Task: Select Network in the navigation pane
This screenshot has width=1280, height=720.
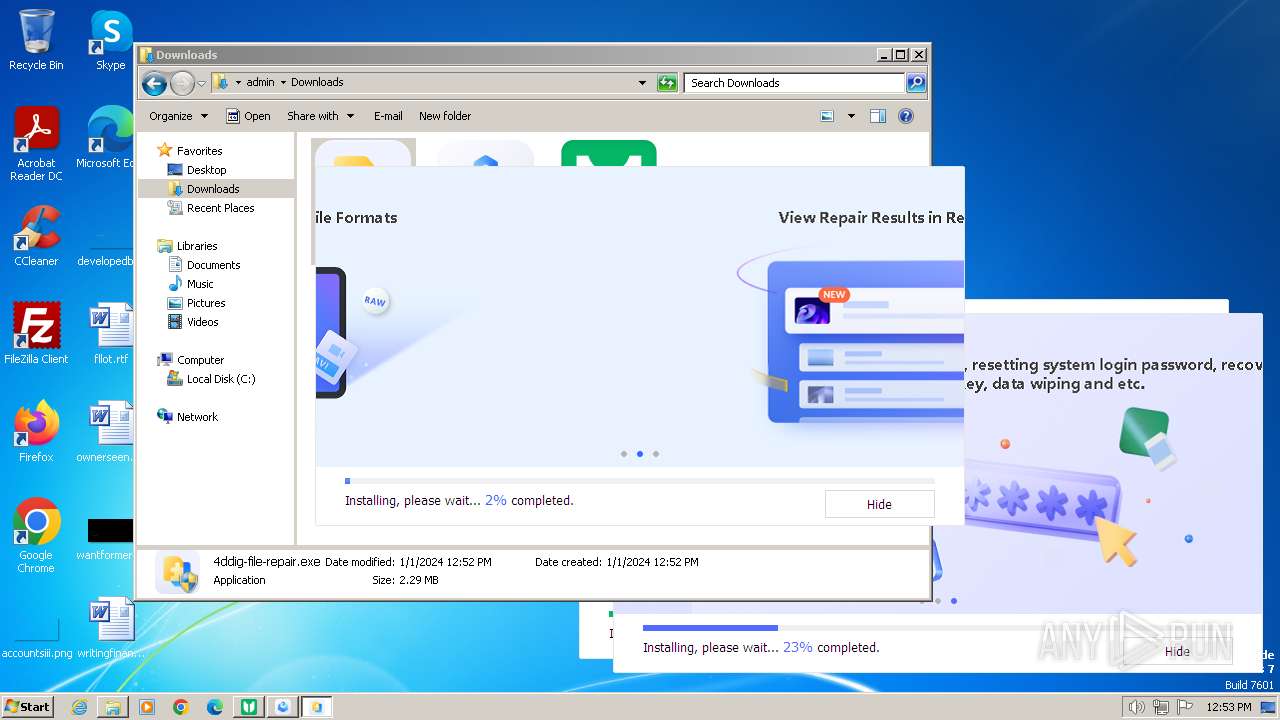Action: (197, 417)
